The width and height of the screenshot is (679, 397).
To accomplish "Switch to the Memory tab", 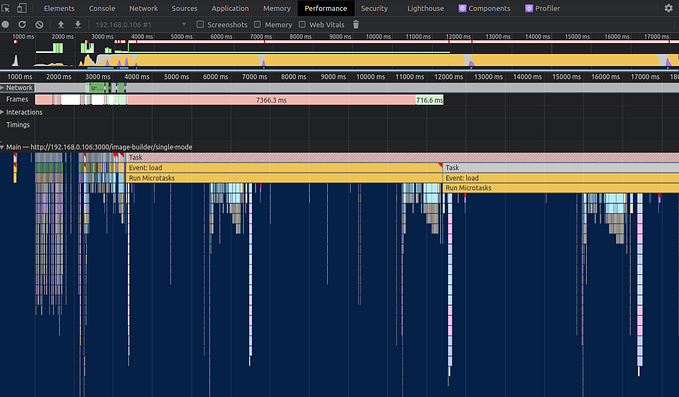I will (x=277, y=8).
